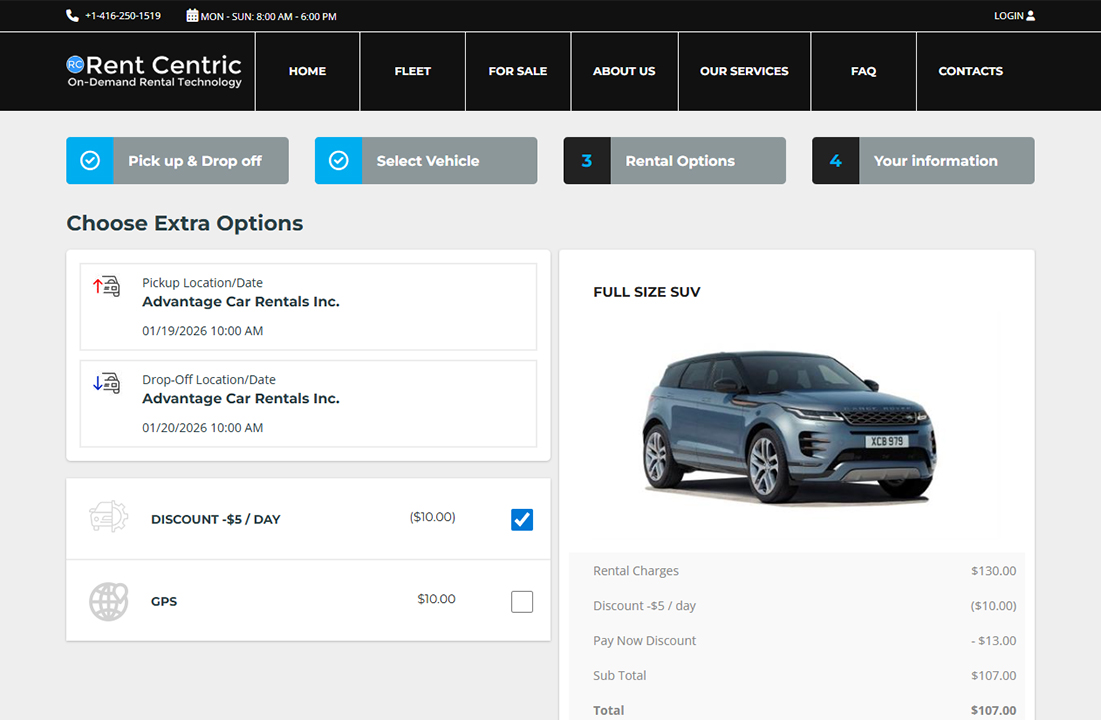Click the checkmark badge on Select Vehicle step
Viewport: 1101px width, 720px height.
point(338,160)
